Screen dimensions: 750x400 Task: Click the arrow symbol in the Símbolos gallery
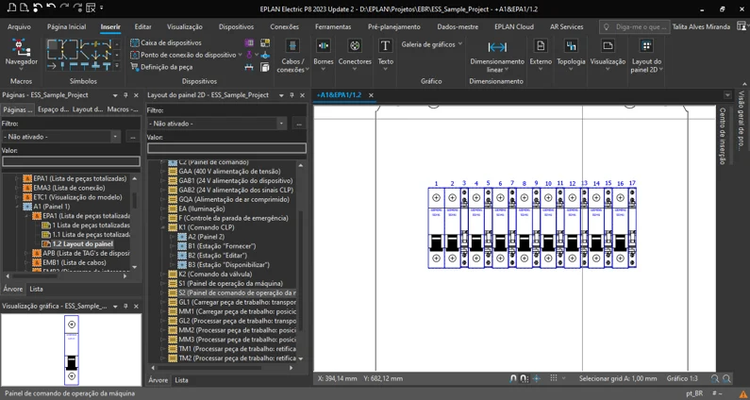(52, 66)
